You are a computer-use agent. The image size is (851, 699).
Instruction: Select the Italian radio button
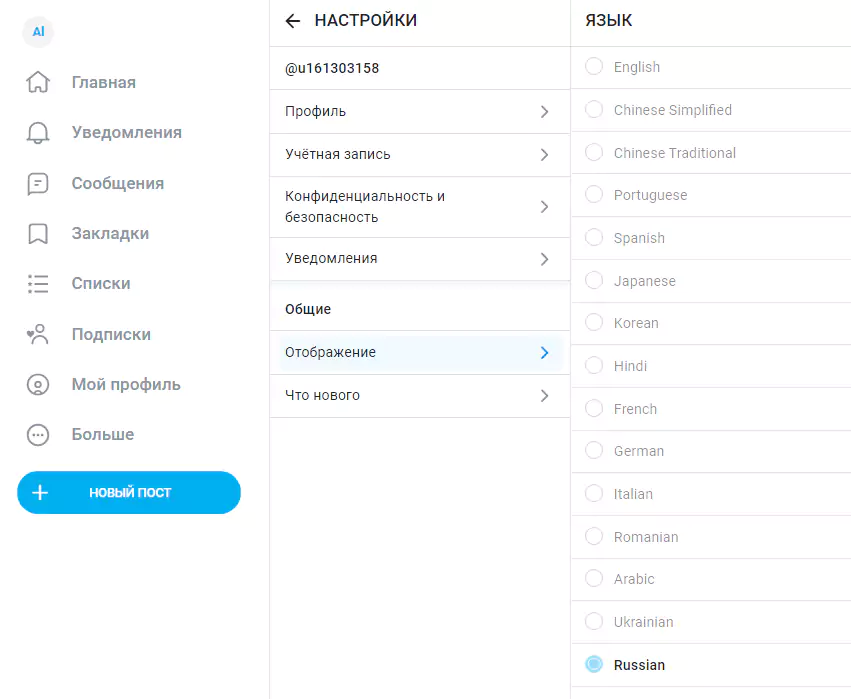click(594, 493)
